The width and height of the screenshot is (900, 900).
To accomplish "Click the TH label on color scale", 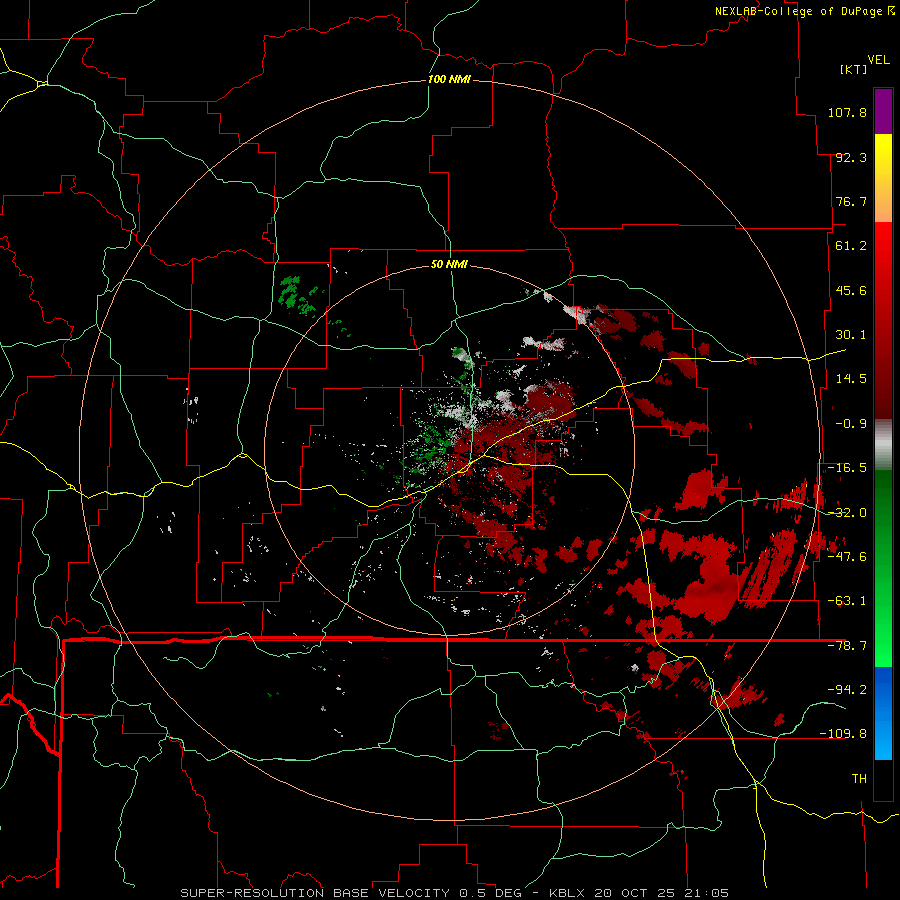I will pos(859,778).
